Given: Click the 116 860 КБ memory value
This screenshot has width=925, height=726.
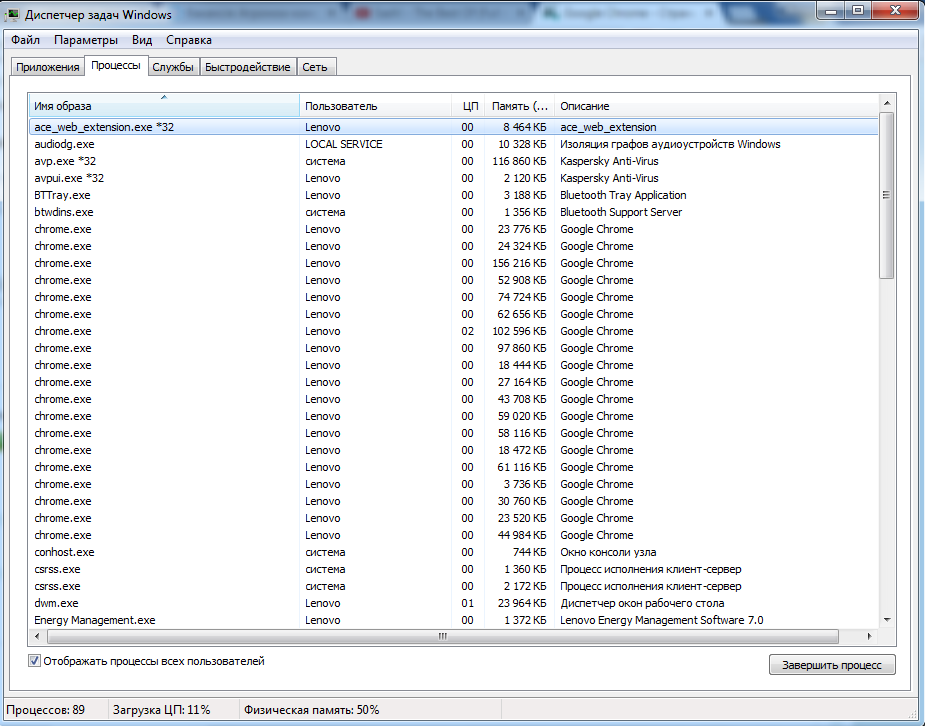Looking at the screenshot, I should (x=519, y=161).
